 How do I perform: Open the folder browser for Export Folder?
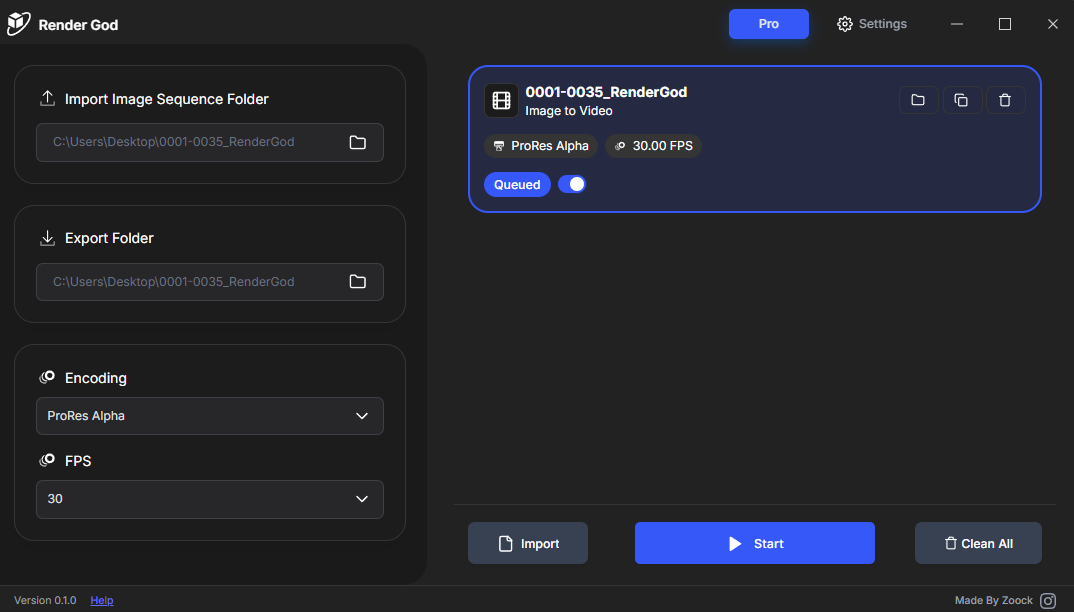357,282
